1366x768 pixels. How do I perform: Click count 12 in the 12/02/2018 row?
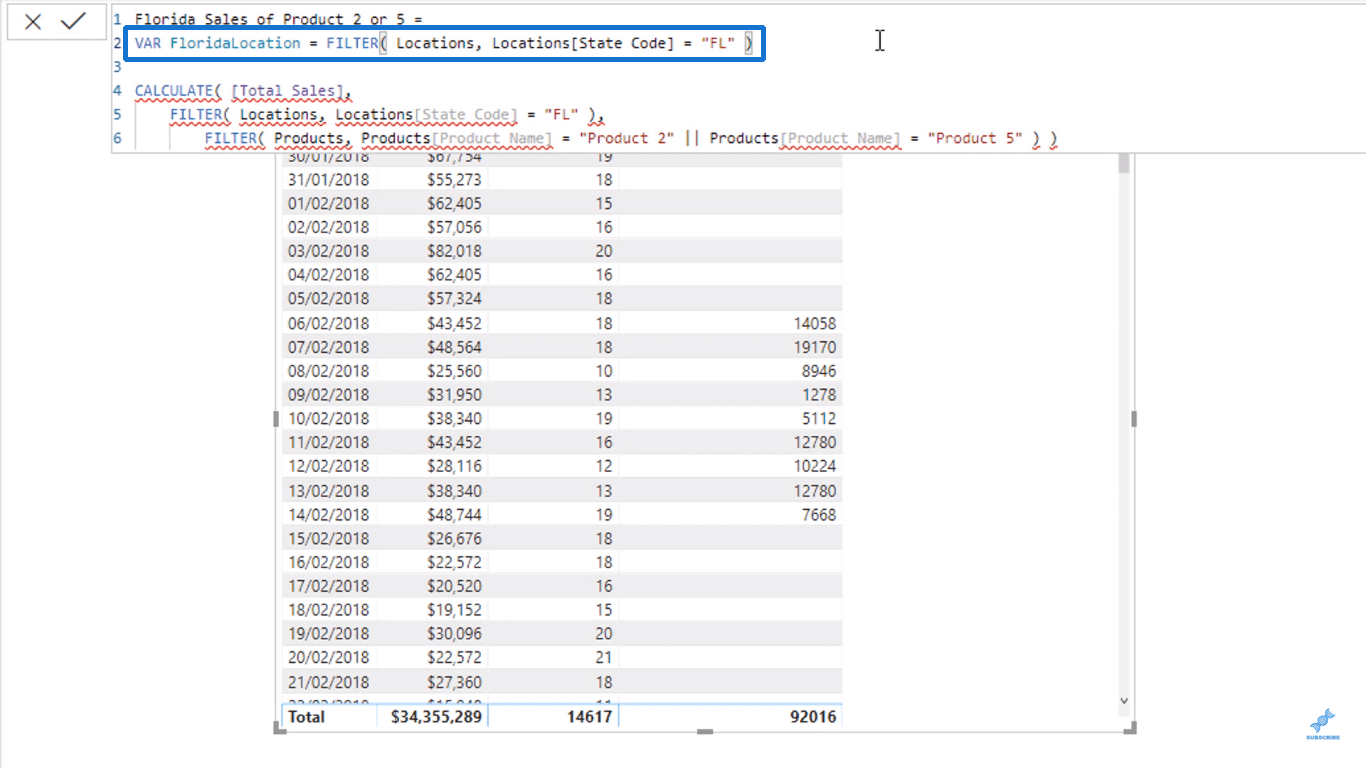604,466
